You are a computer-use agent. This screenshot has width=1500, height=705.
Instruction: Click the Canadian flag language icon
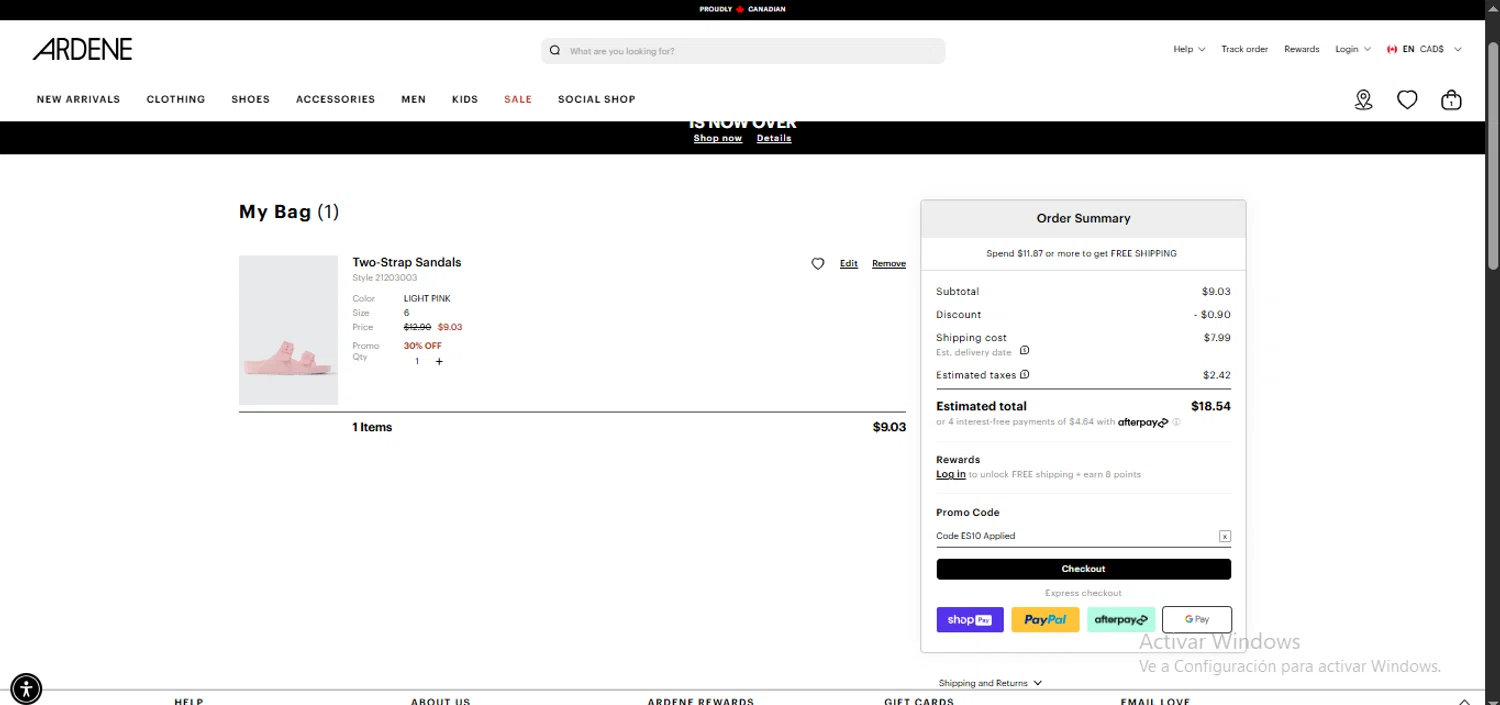tap(1392, 49)
